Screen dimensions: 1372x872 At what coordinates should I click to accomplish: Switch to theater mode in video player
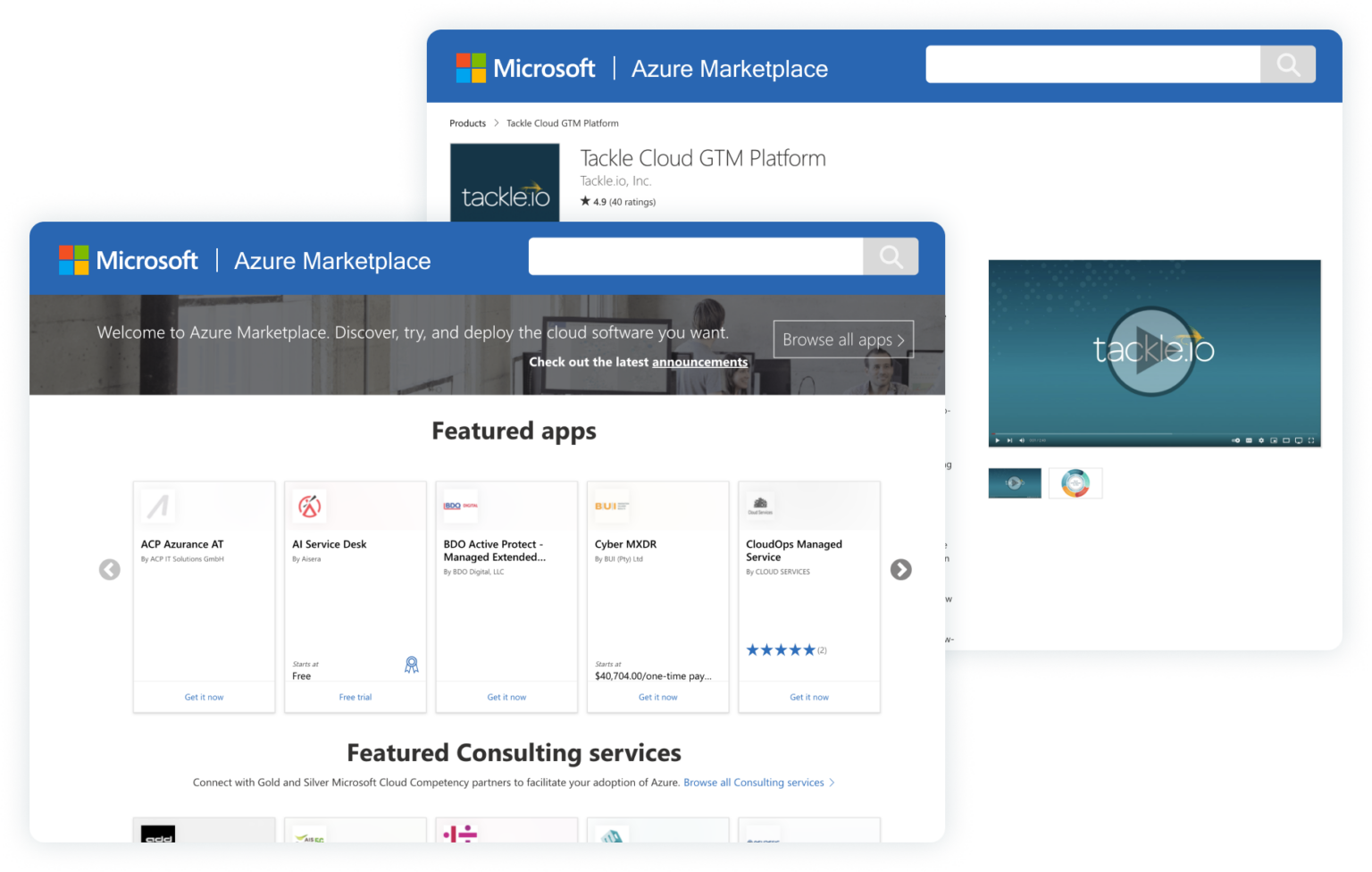(x=1286, y=440)
